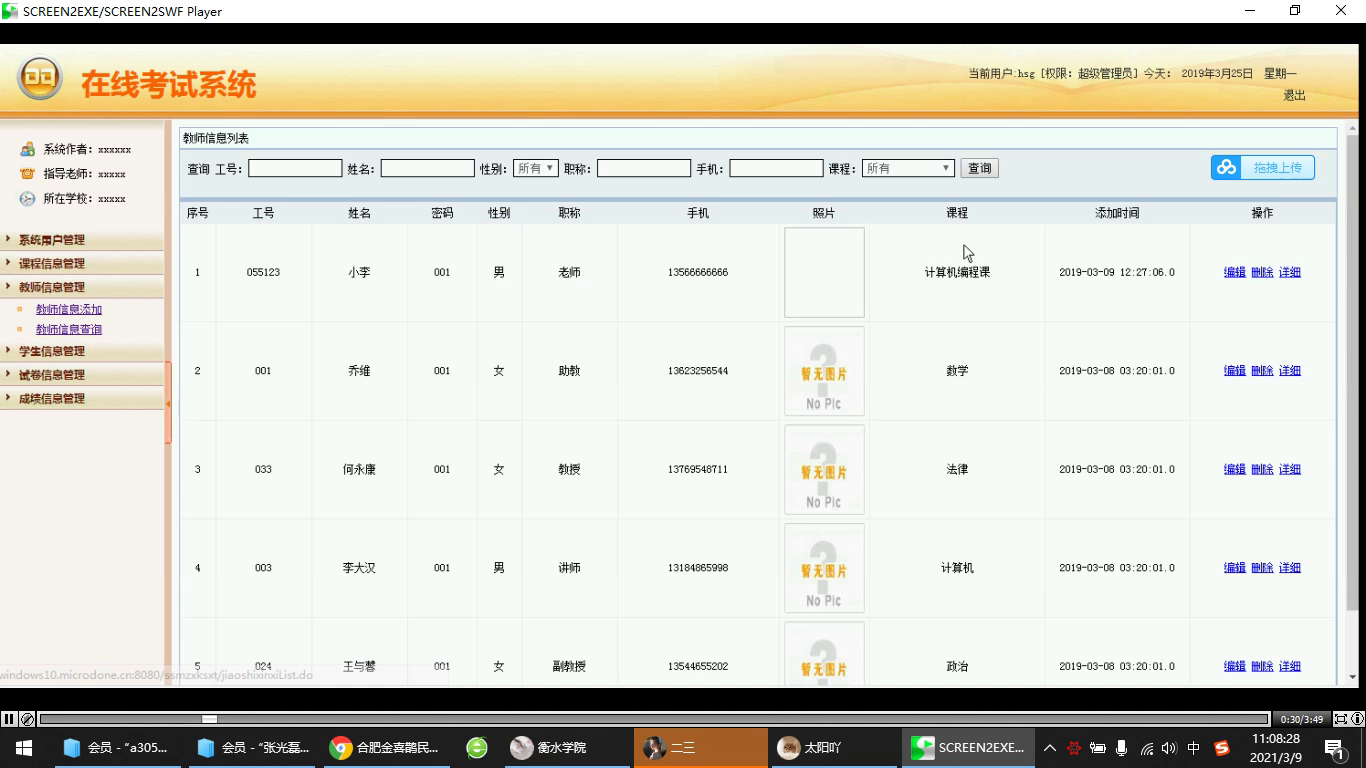Click 删除 for teacher 李大汉

(x=1262, y=568)
